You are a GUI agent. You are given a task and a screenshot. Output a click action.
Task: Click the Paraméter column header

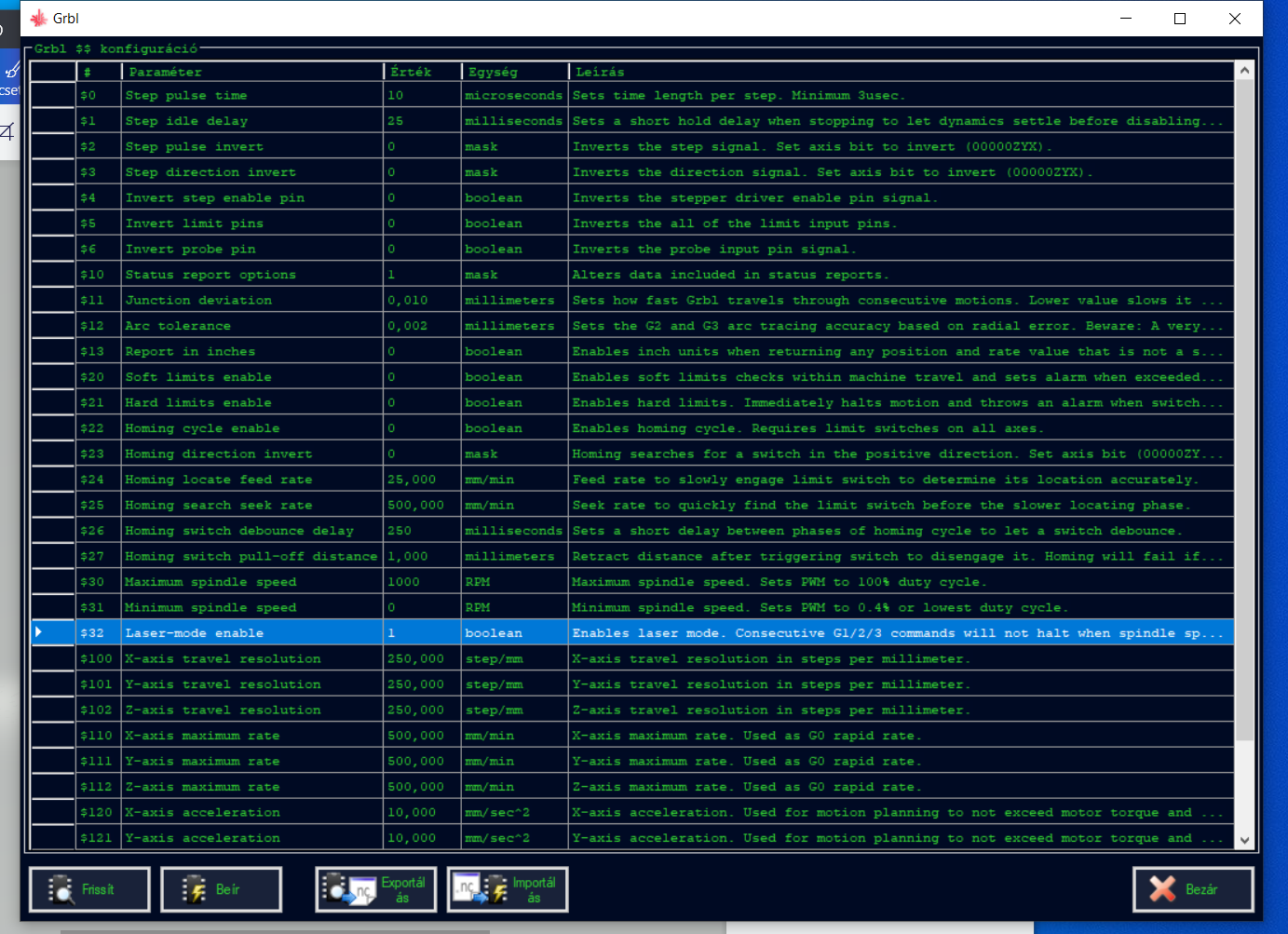click(x=252, y=72)
